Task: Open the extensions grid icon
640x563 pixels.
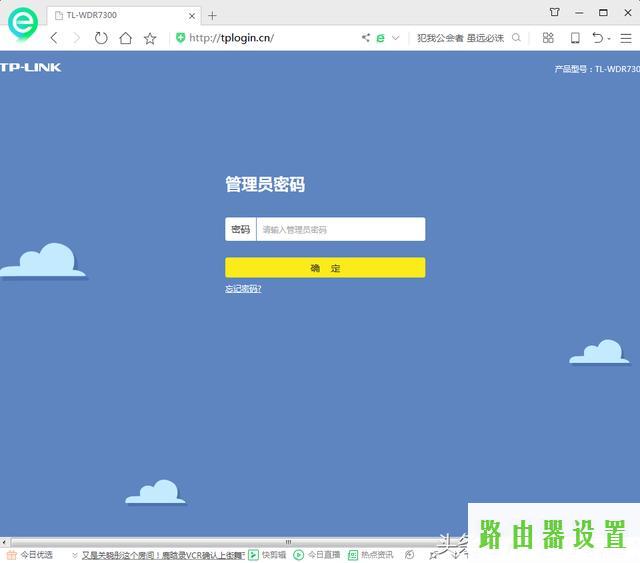Action: (548, 38)
